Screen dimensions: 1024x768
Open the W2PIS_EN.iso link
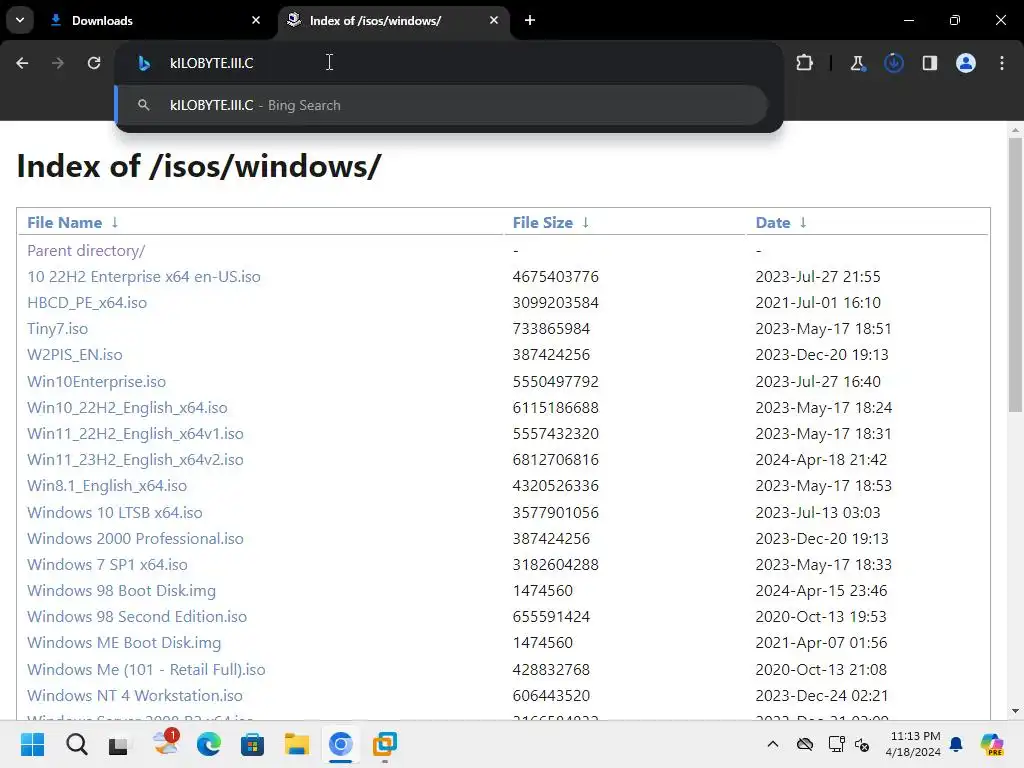(x=74, y=355)
